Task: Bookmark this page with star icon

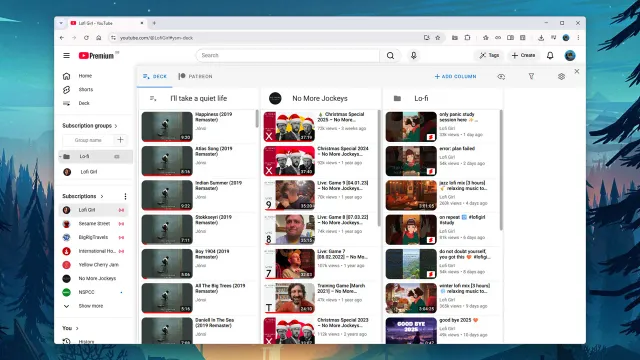Action: coord(438,38)
